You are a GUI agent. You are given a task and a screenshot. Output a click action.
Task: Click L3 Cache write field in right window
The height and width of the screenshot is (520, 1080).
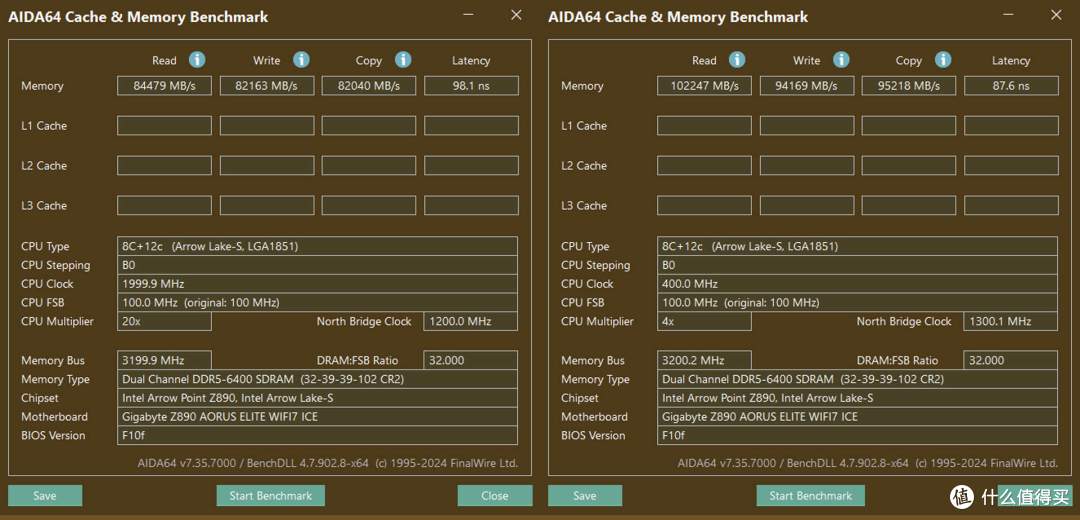tap(807, 205)
